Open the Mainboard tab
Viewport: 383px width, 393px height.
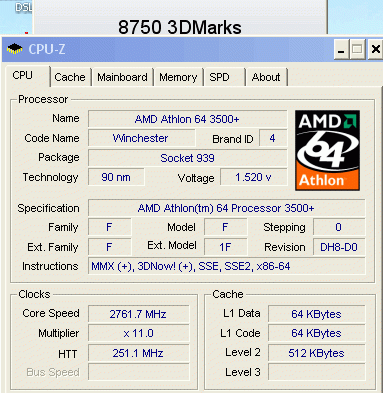(x=122, y=77)
